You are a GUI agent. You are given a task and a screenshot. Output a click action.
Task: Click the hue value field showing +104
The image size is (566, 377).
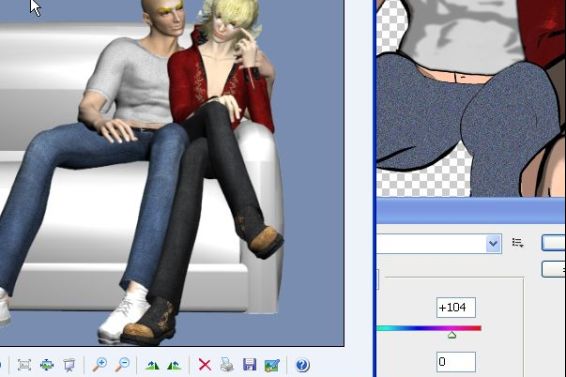coord(456,308)
